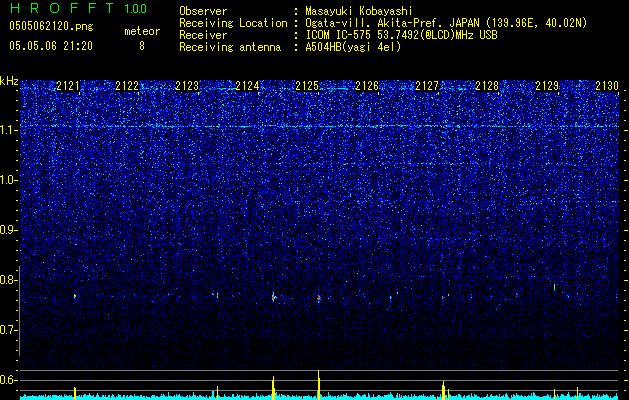This screenshot has height=400, width=629.
Task: Click the 'meteor' label
Action: click(x=142, y=31)
